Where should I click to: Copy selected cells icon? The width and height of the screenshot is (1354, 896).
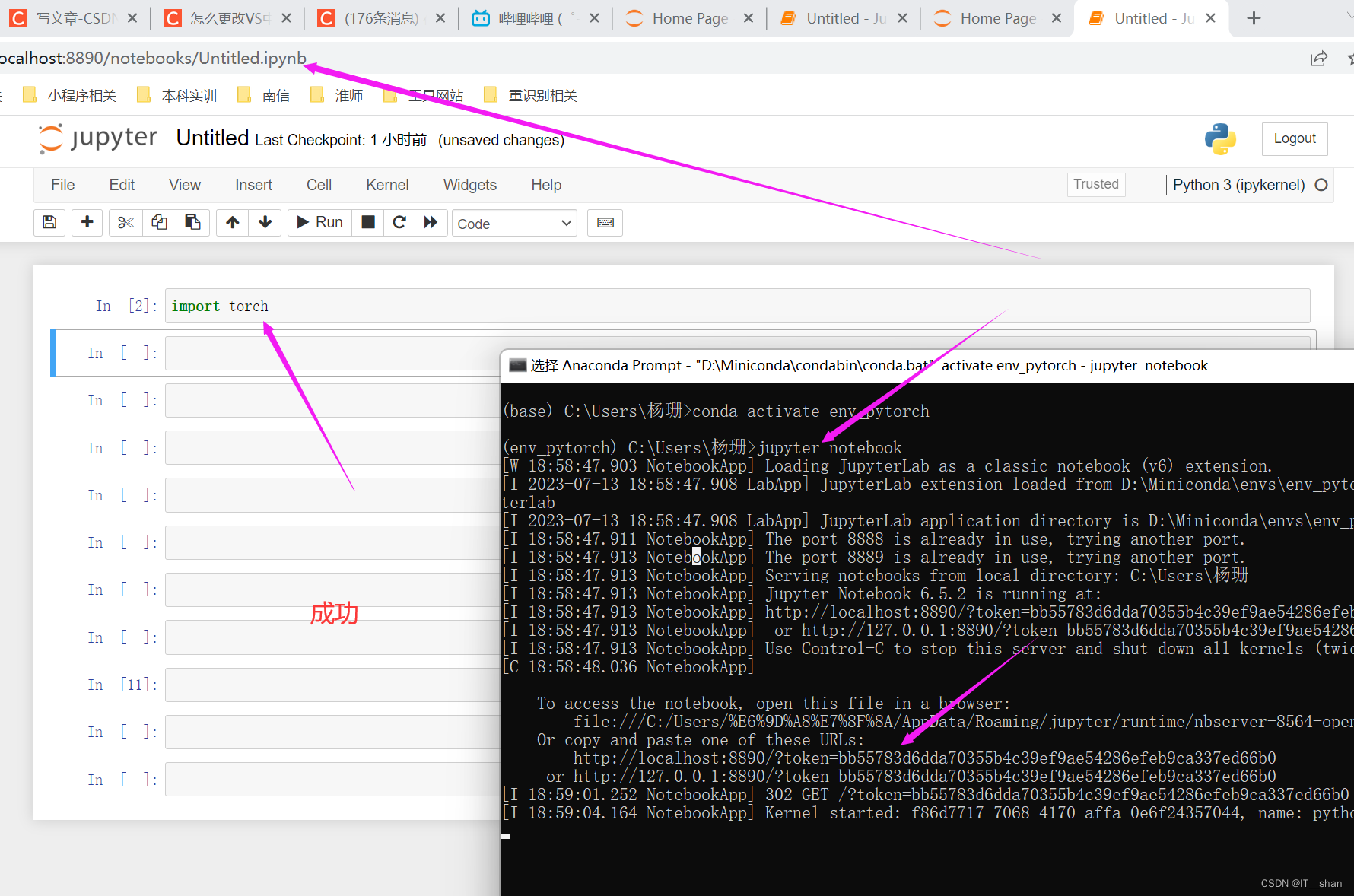click(159, 222)
